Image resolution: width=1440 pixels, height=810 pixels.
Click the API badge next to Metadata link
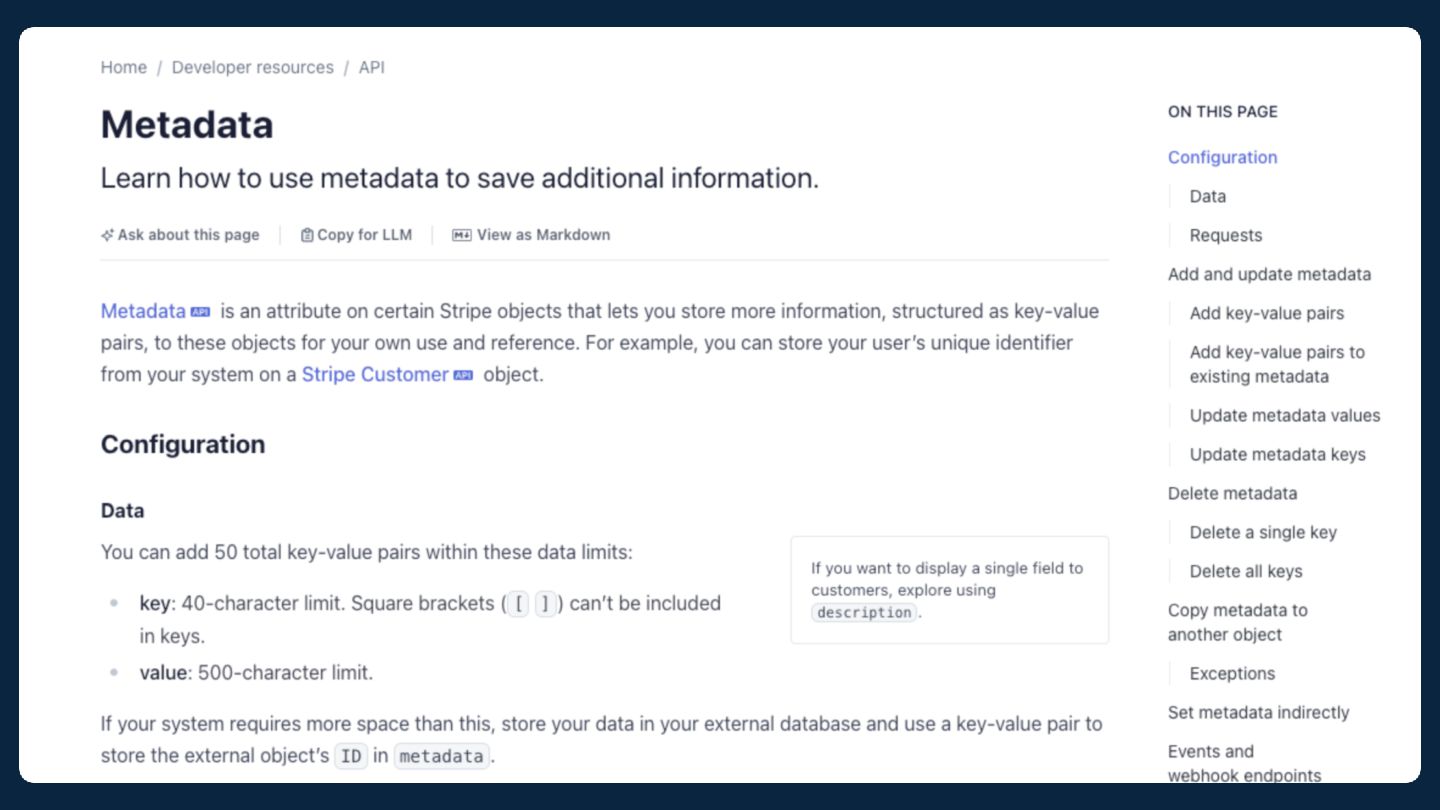click(x=200, y=311)
